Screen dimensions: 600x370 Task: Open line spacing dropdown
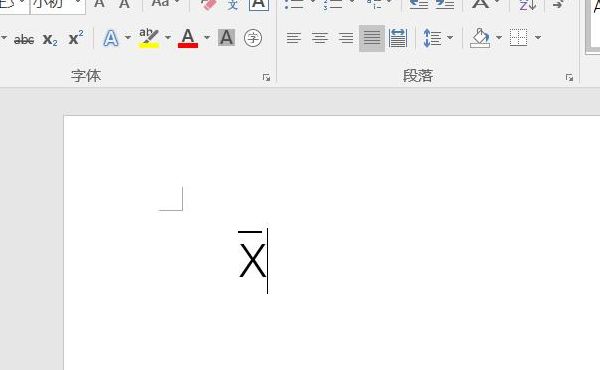438,38
